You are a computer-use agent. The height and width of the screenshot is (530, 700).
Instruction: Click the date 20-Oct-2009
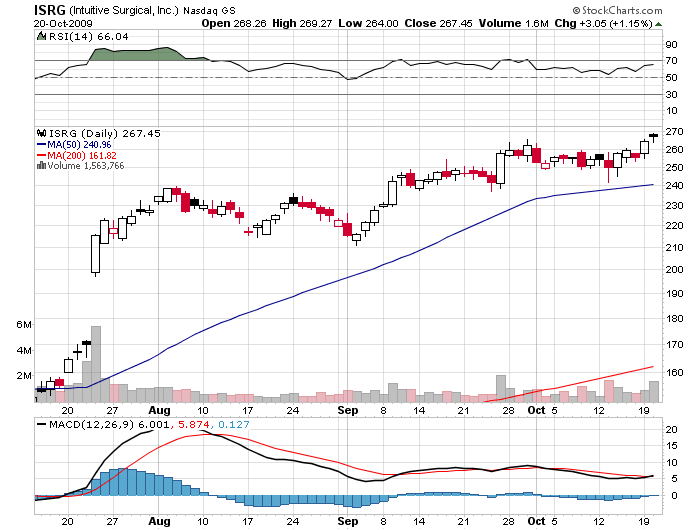click(x=63, y=24)
